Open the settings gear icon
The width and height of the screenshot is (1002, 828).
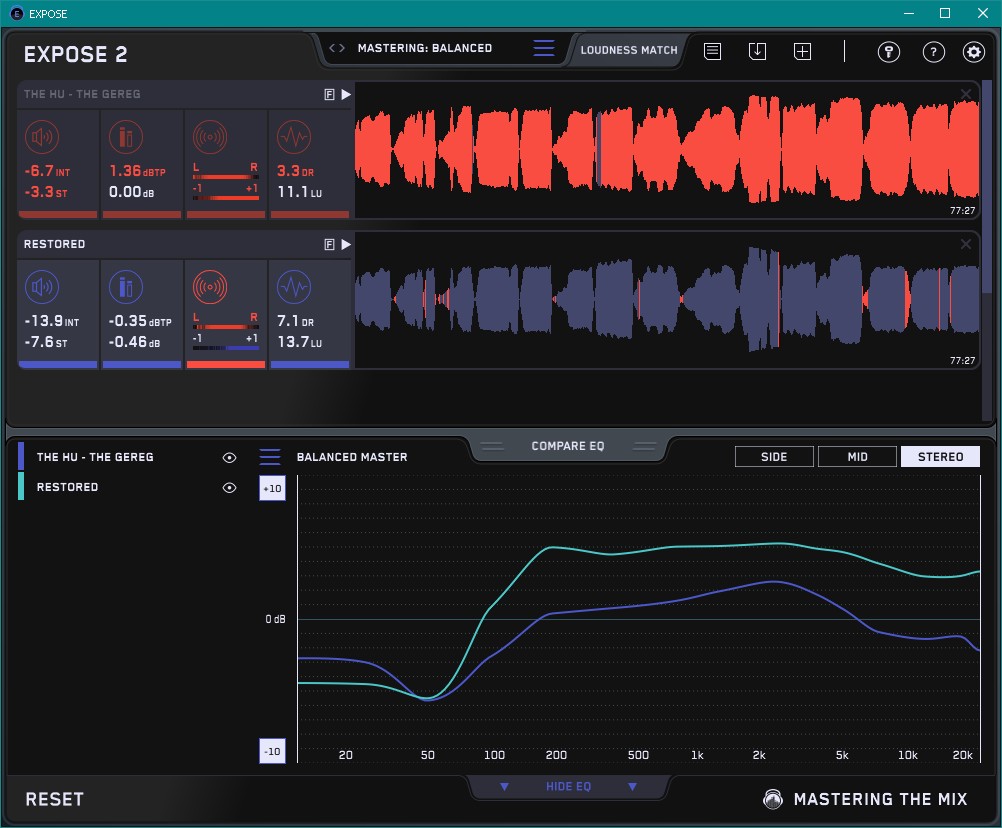click(973, 52)
